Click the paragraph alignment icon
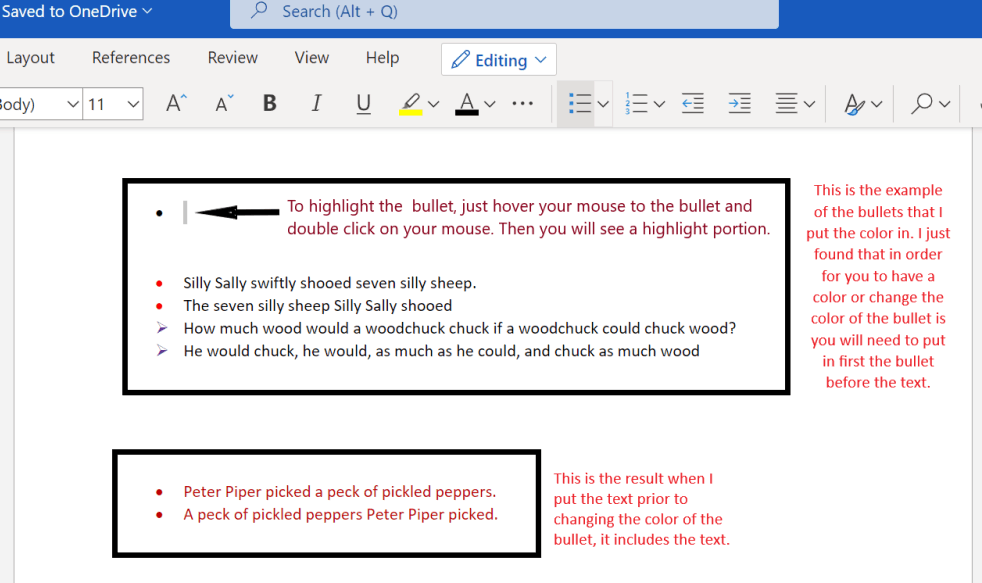 click(786, 103)
